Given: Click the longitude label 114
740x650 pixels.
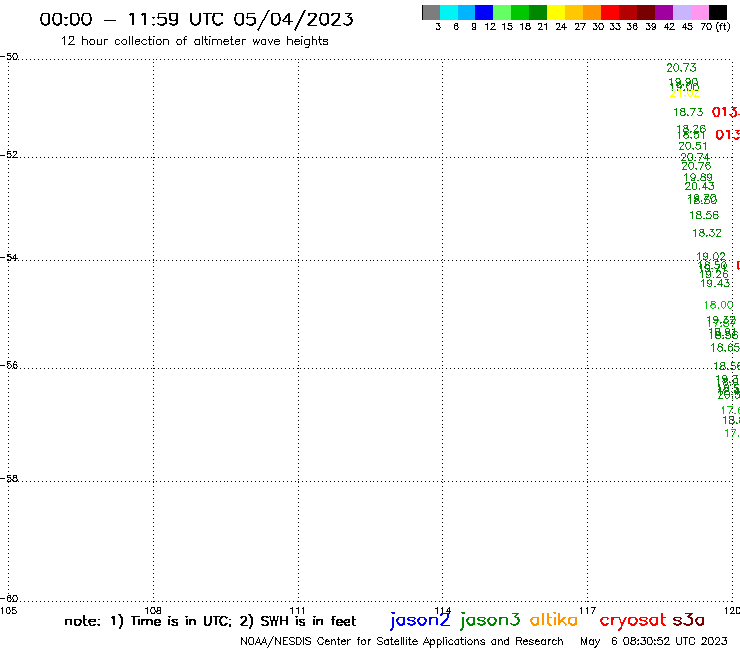Looking at the screenshot, I should point(443,610).
